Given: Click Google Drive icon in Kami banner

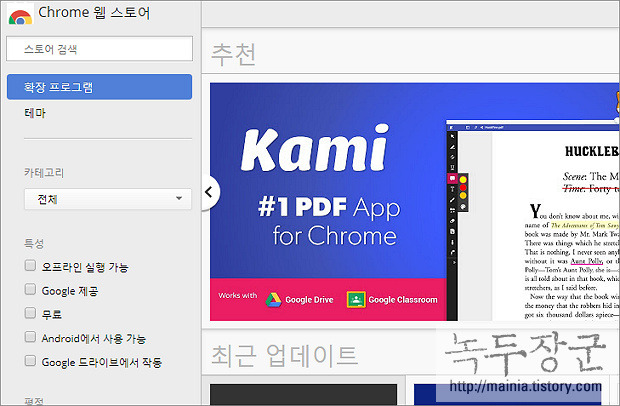Looking at the screenshot, I should click(273, 300).
